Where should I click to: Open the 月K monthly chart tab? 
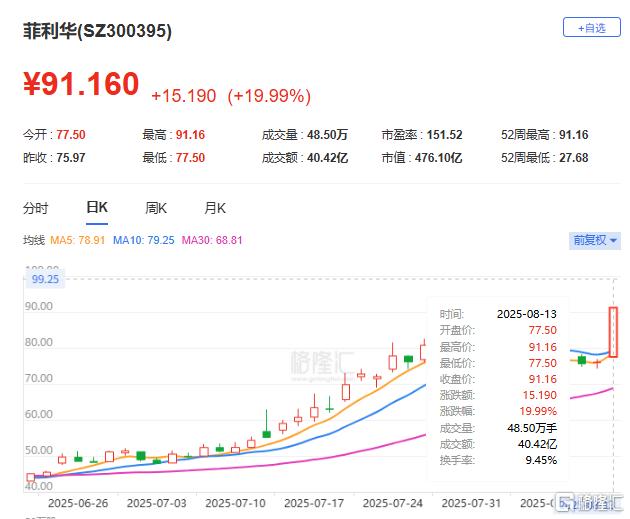pyautogui.click(x=215, y=208)
